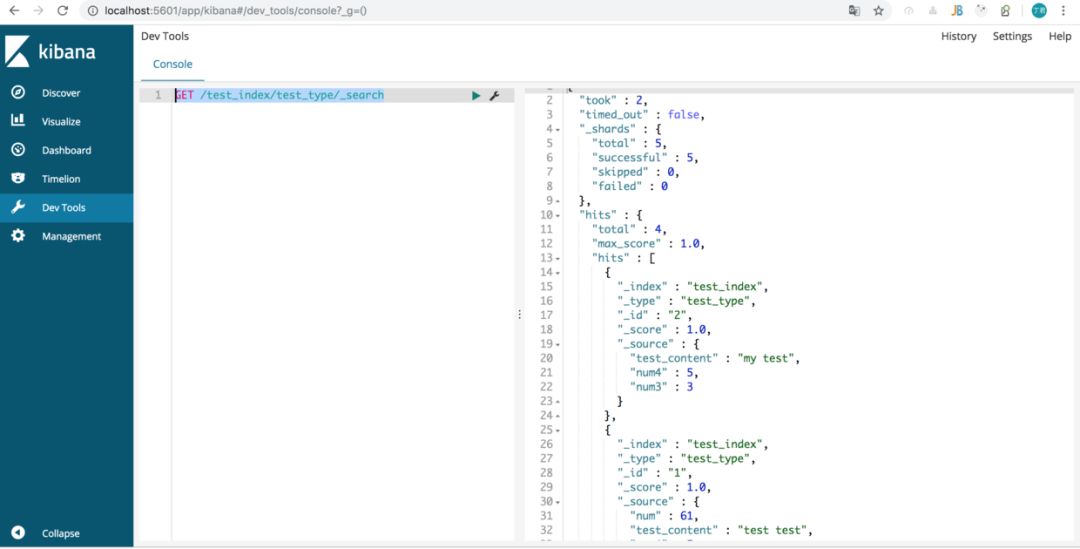Screen dimensions: 1080x549
Task: Collapse the "hits" object on line 10
Action: (557, 215)
